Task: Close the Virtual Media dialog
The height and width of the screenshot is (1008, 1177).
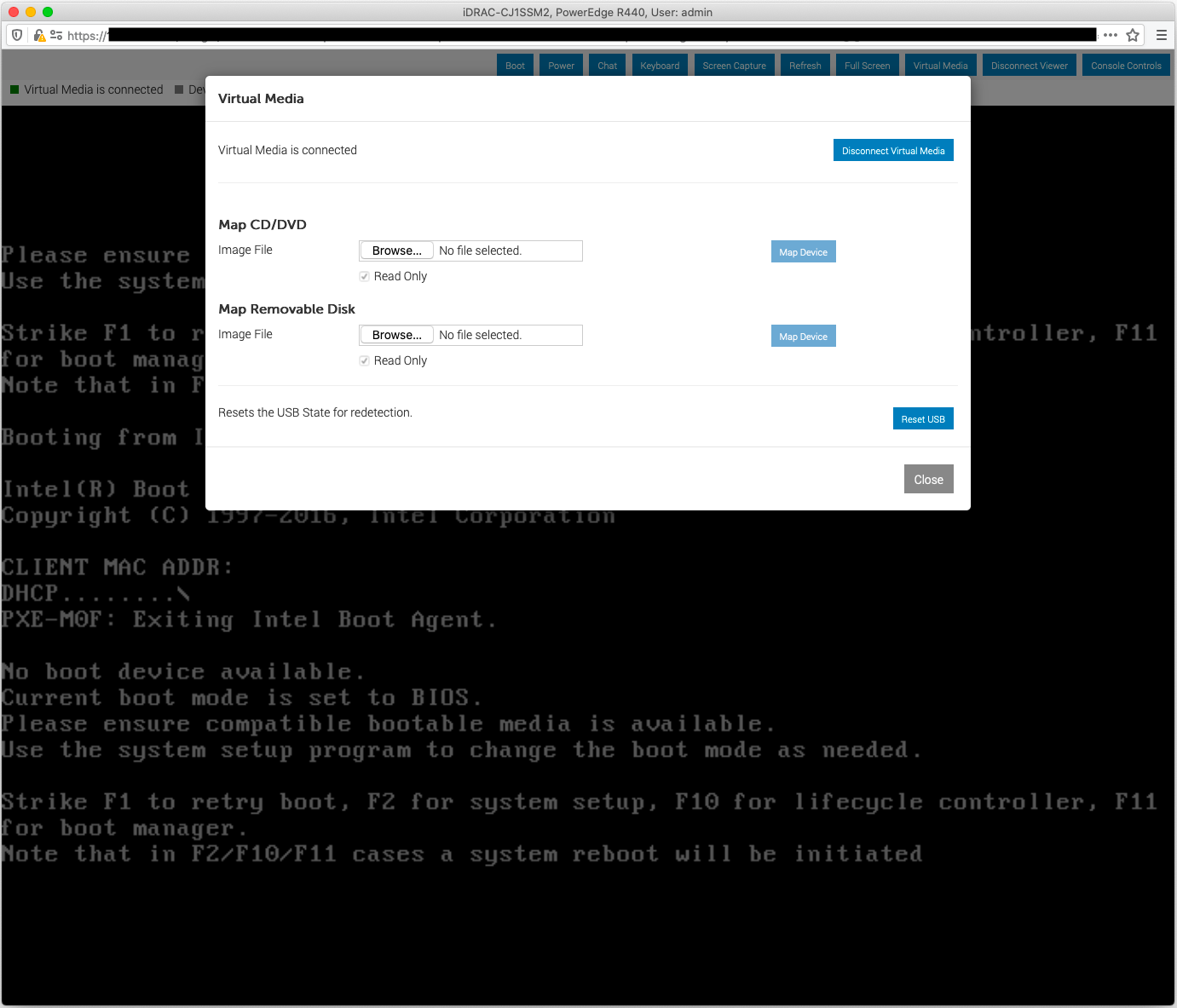Action: (x=928, y=479)
